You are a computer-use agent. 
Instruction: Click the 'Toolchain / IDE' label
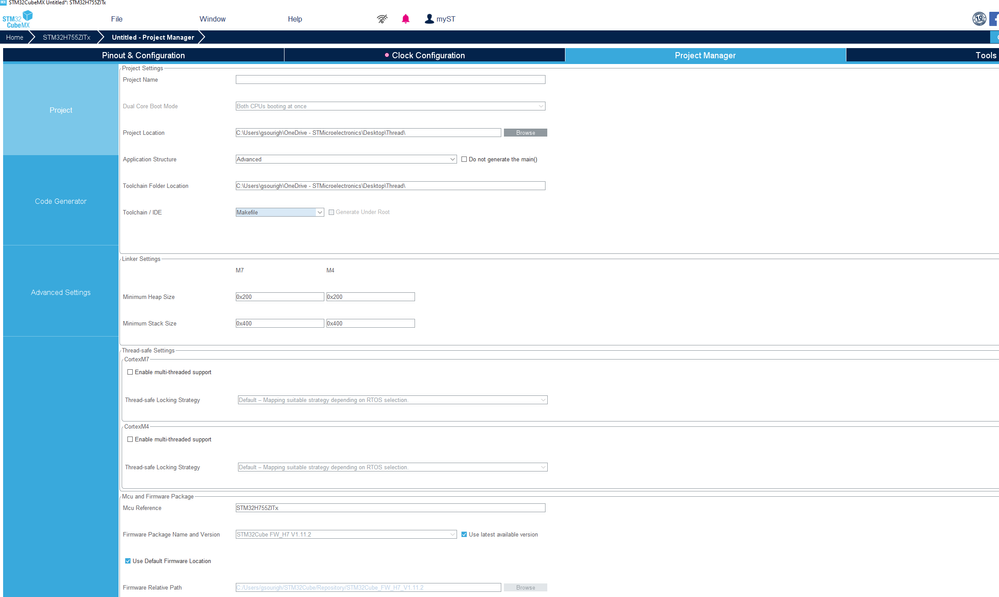pyautogui.click(x=142, y=212)
